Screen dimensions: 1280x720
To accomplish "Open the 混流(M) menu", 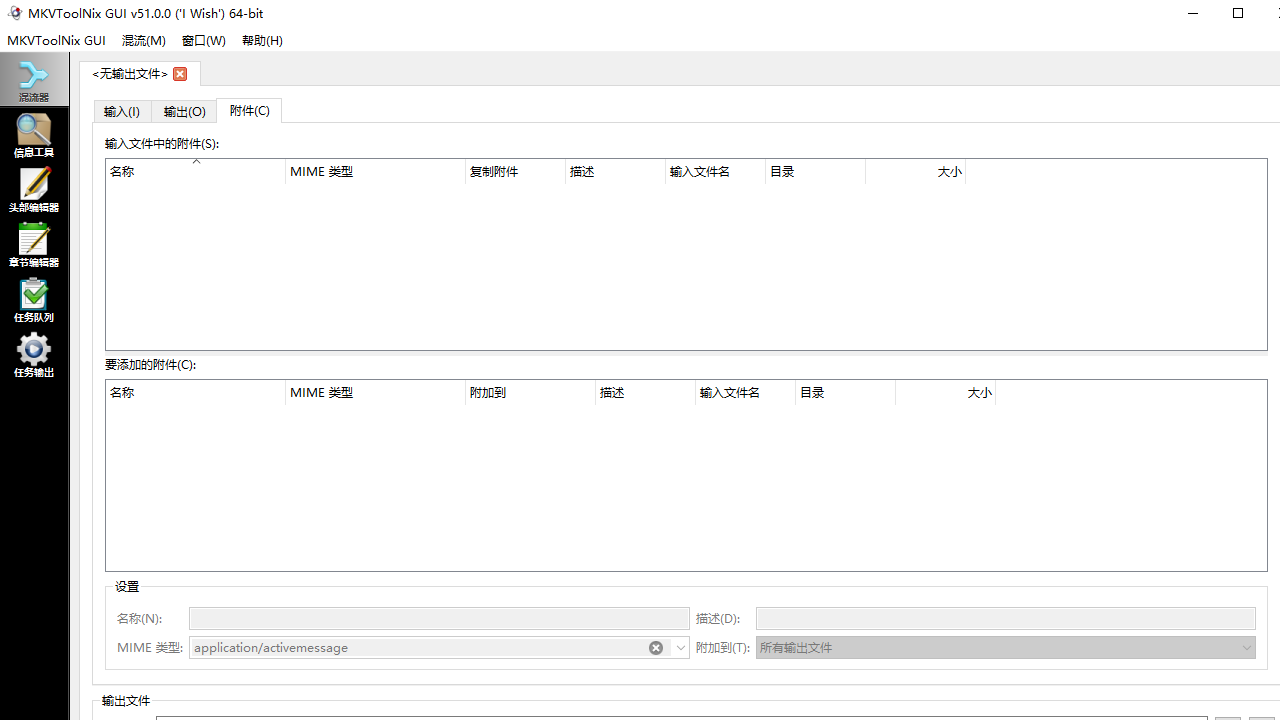I will point(143,40).
